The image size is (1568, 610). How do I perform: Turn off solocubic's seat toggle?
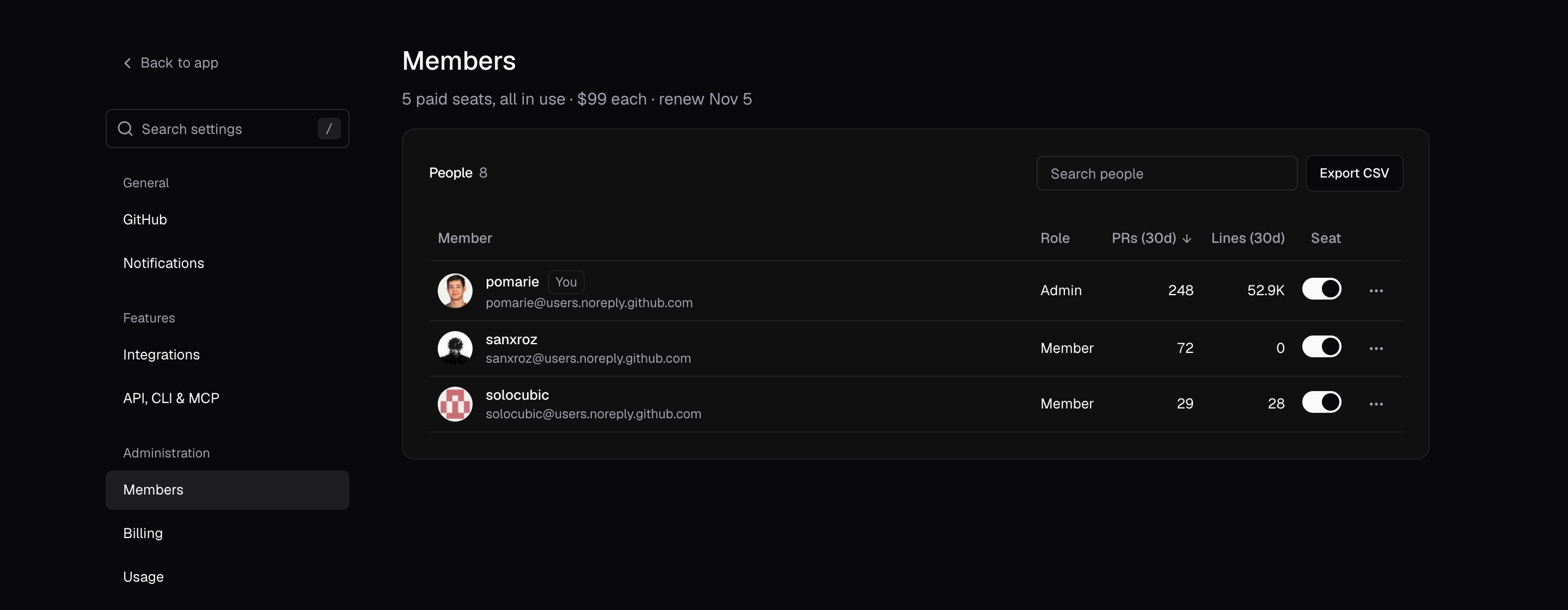[x=1321, y=402]
